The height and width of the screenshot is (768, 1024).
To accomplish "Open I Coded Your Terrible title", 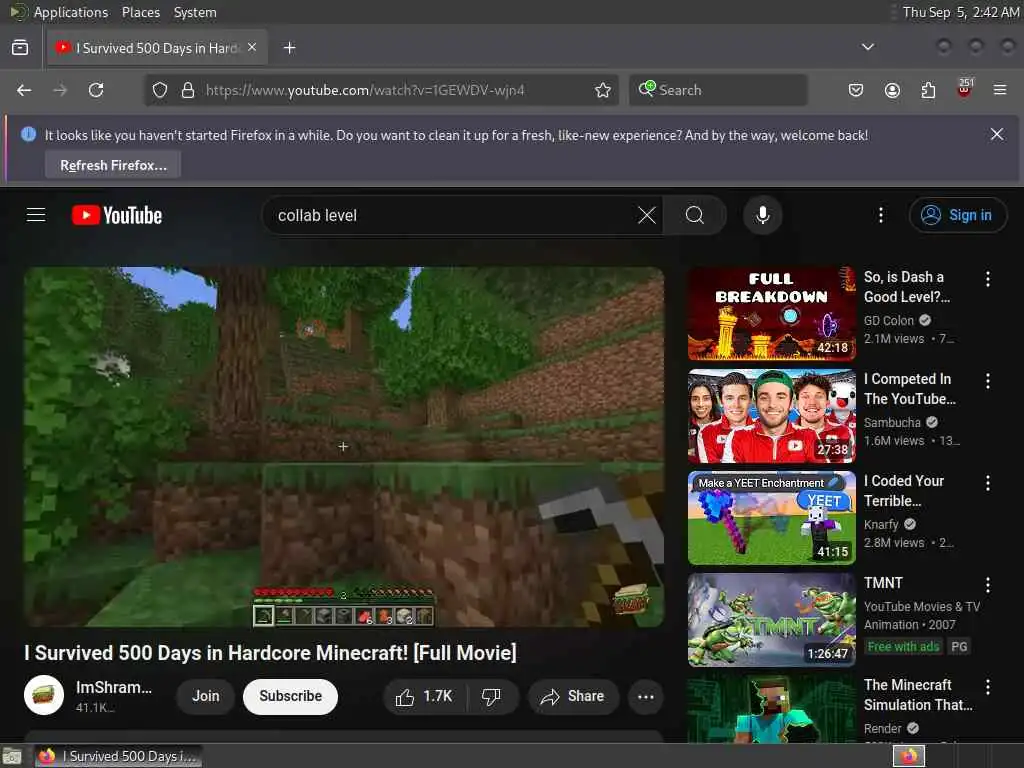I will (x=904, y=490).
